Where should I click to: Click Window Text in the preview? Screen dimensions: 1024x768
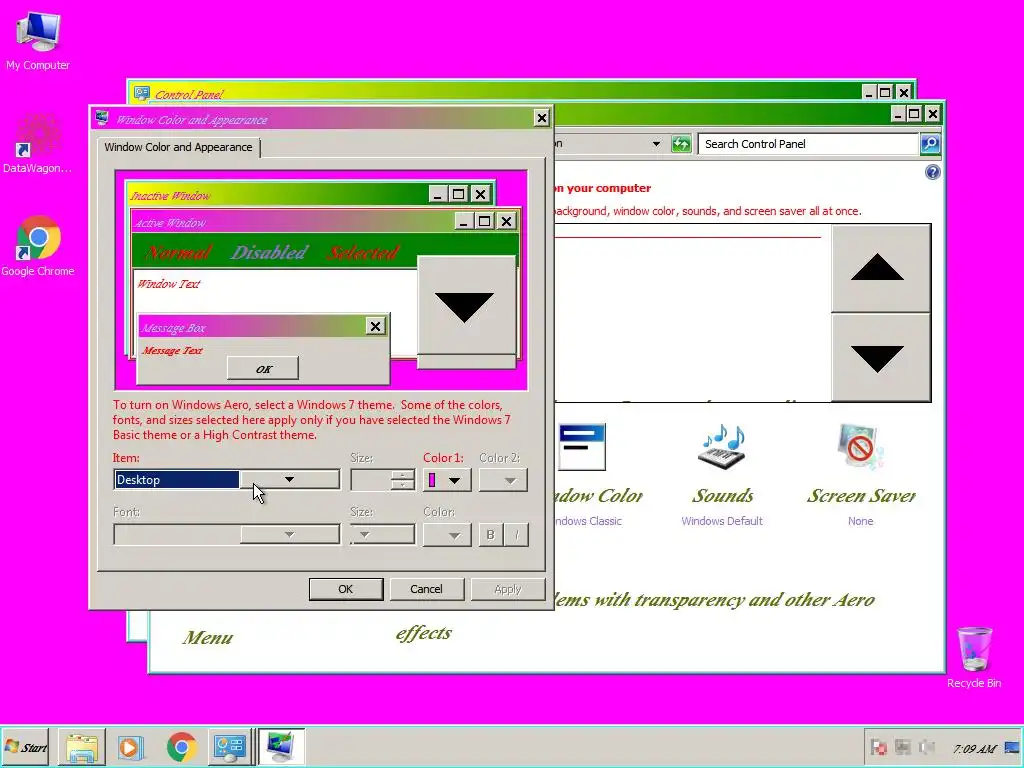[168, 283]
